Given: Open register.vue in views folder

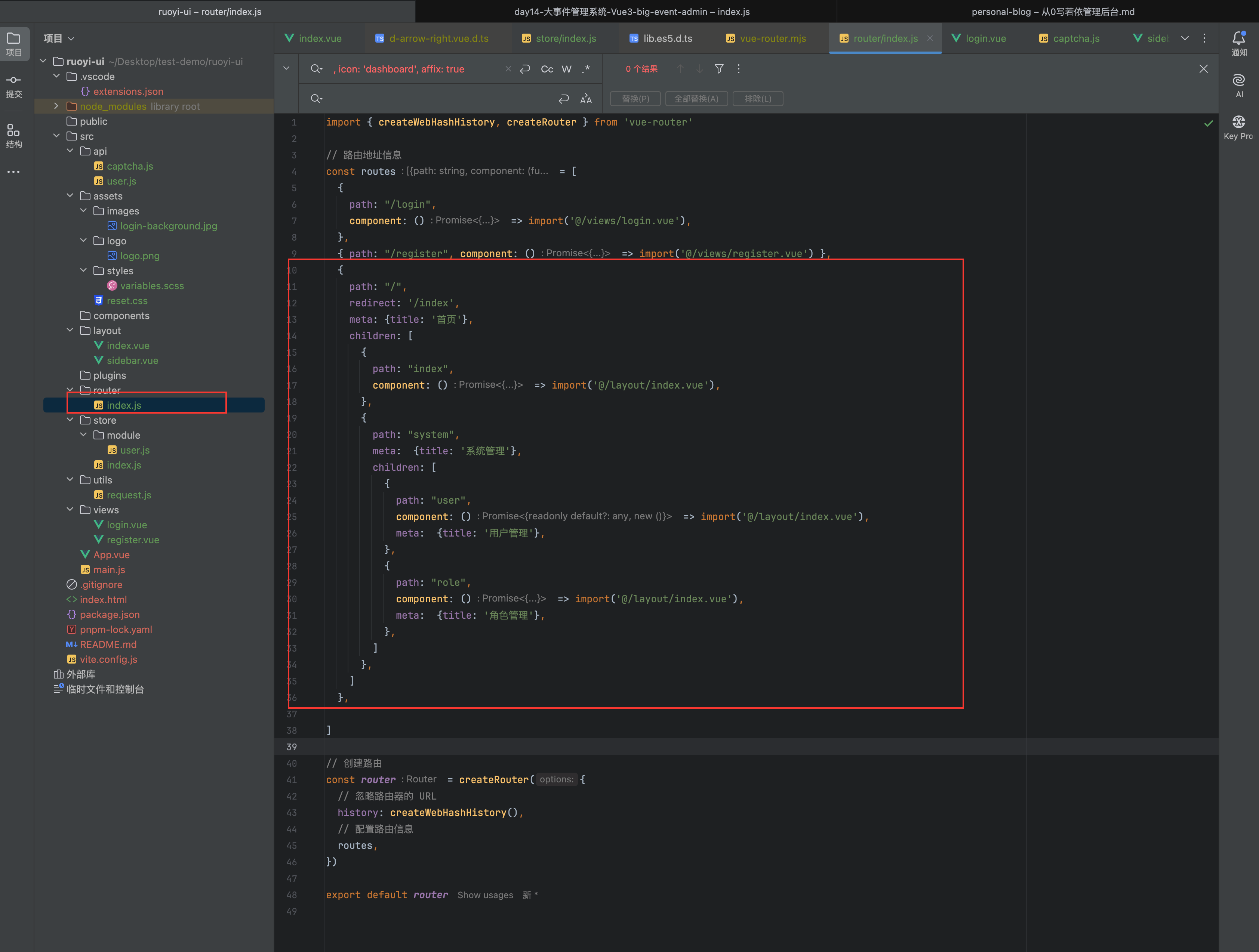Looking at the screenshot, I should click(126, 540).
